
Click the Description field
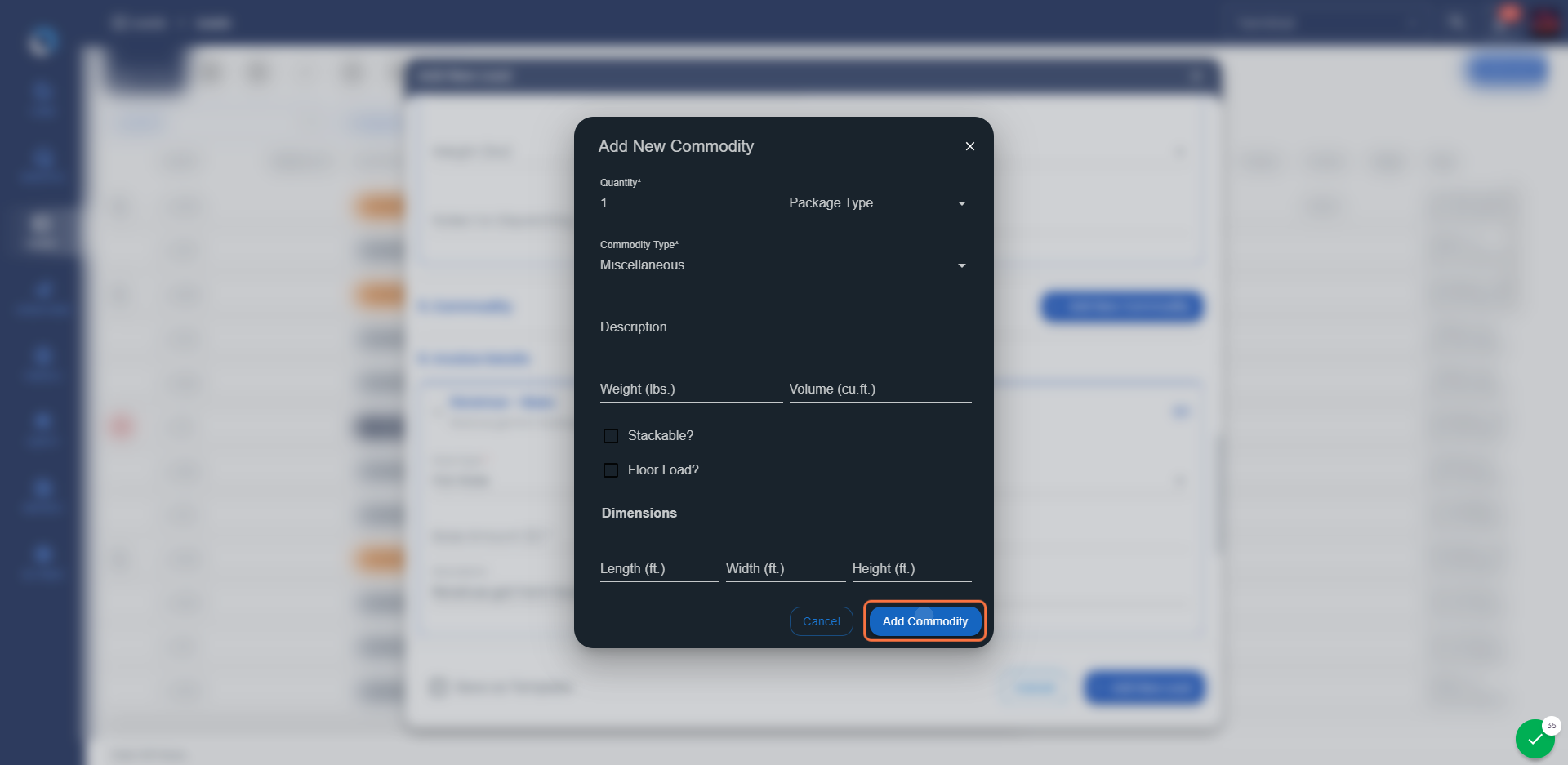pyautogui.click(x=786, y=327)
